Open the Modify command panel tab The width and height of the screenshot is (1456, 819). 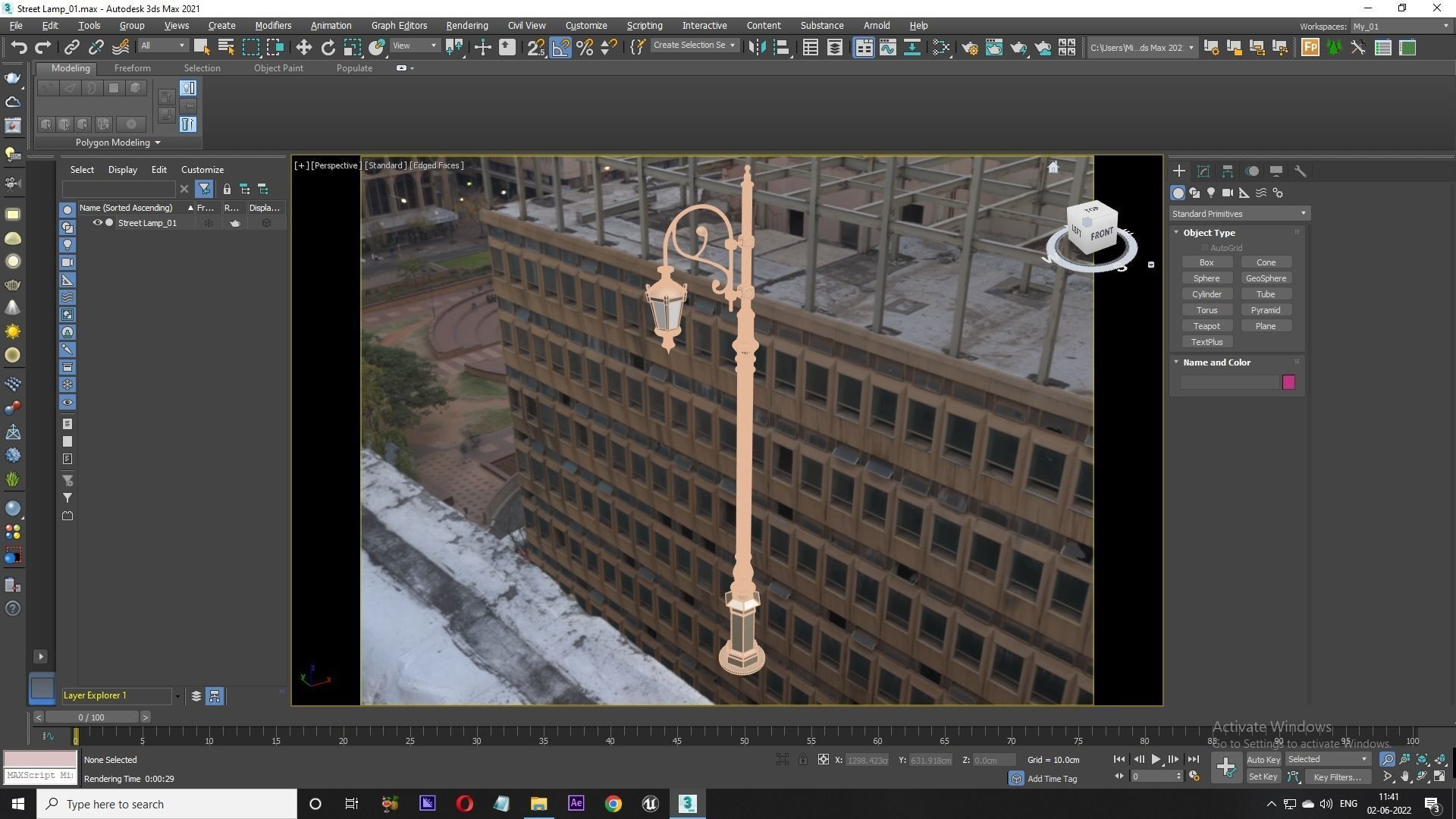[1203, 171]
